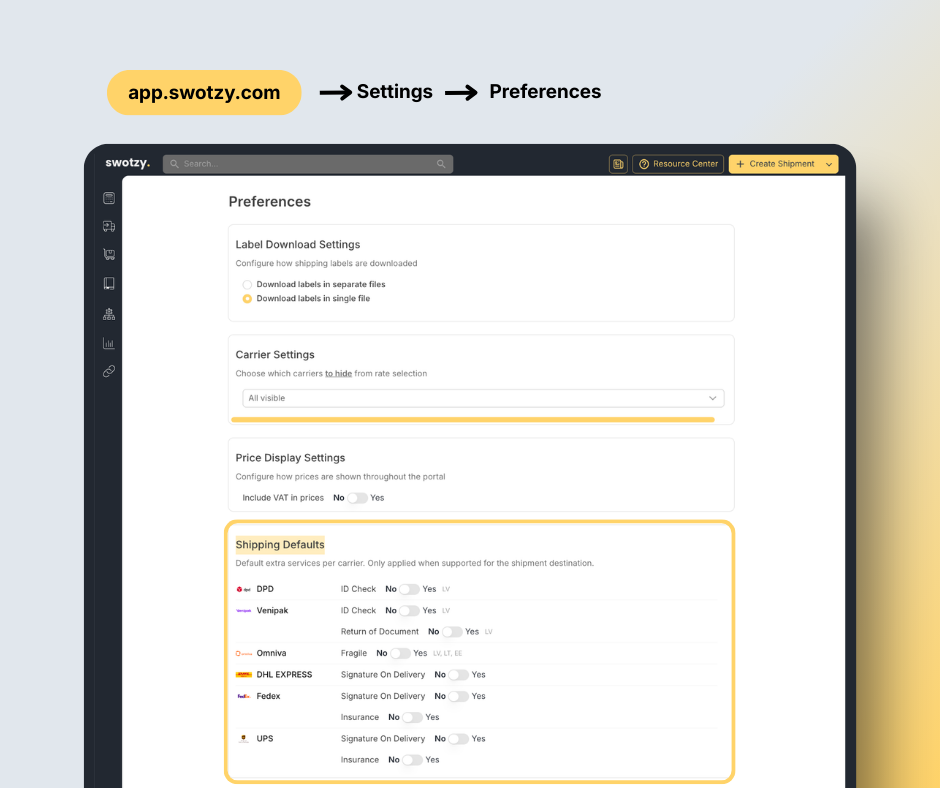Toggle Venipak ID Check switch

[x=409, y=610]
